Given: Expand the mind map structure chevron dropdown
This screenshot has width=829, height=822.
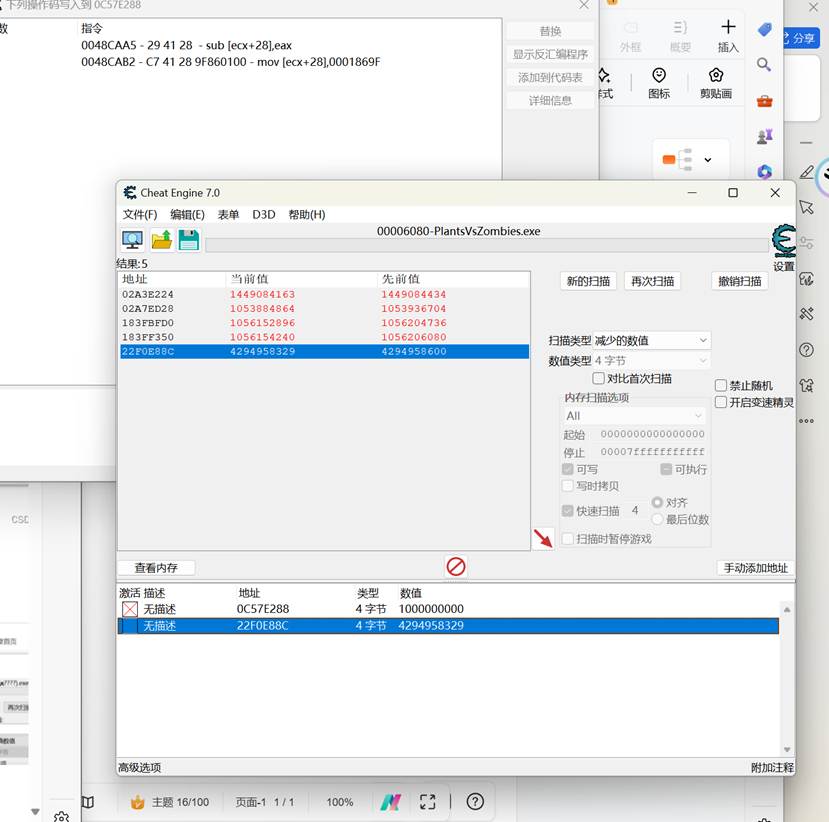Looking at the screenshot, I should coord(707,160).
